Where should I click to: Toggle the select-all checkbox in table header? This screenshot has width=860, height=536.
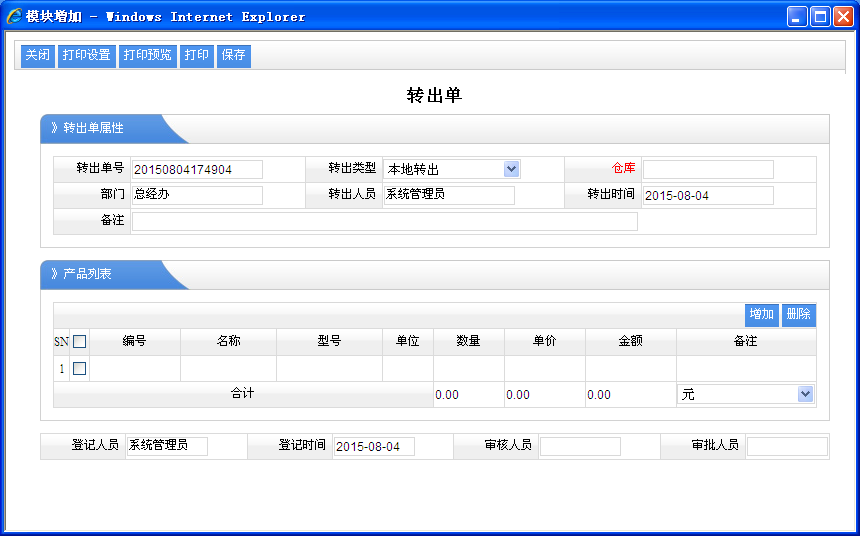click(x=80, y=342)
